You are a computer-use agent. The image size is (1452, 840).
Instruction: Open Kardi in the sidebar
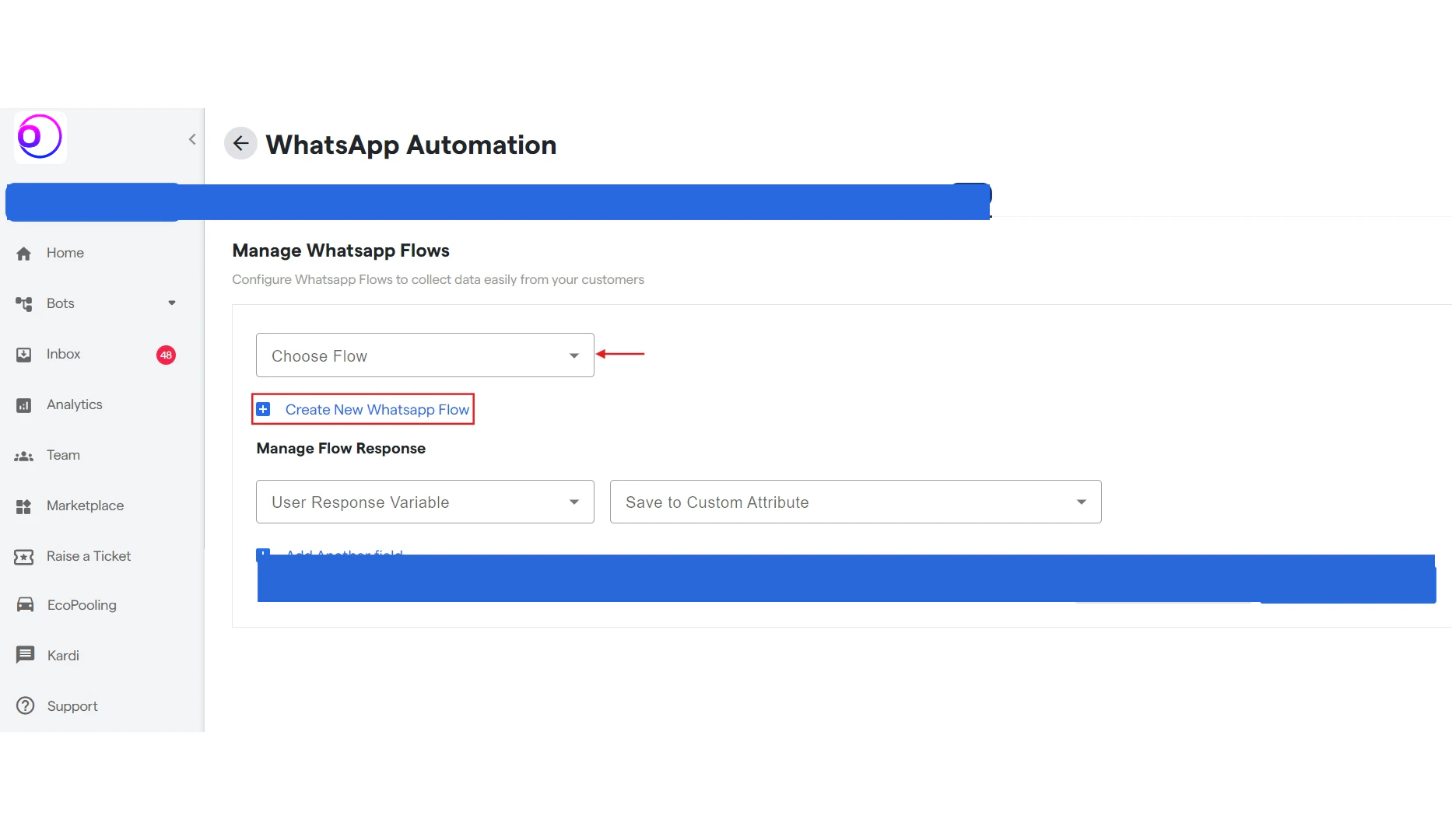63,656
